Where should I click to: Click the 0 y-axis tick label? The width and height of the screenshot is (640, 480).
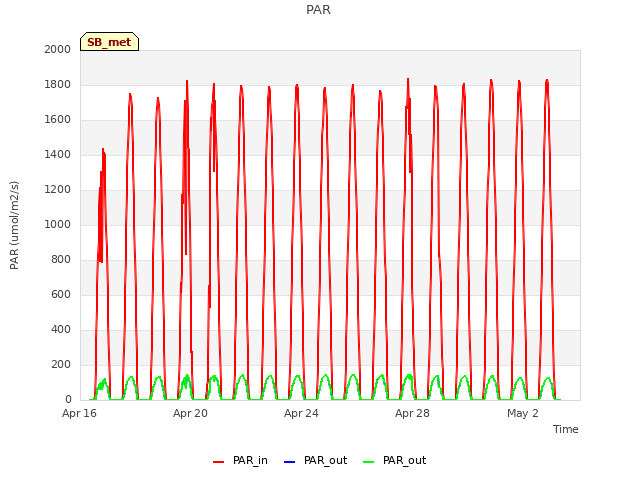[x=68, y=399]
